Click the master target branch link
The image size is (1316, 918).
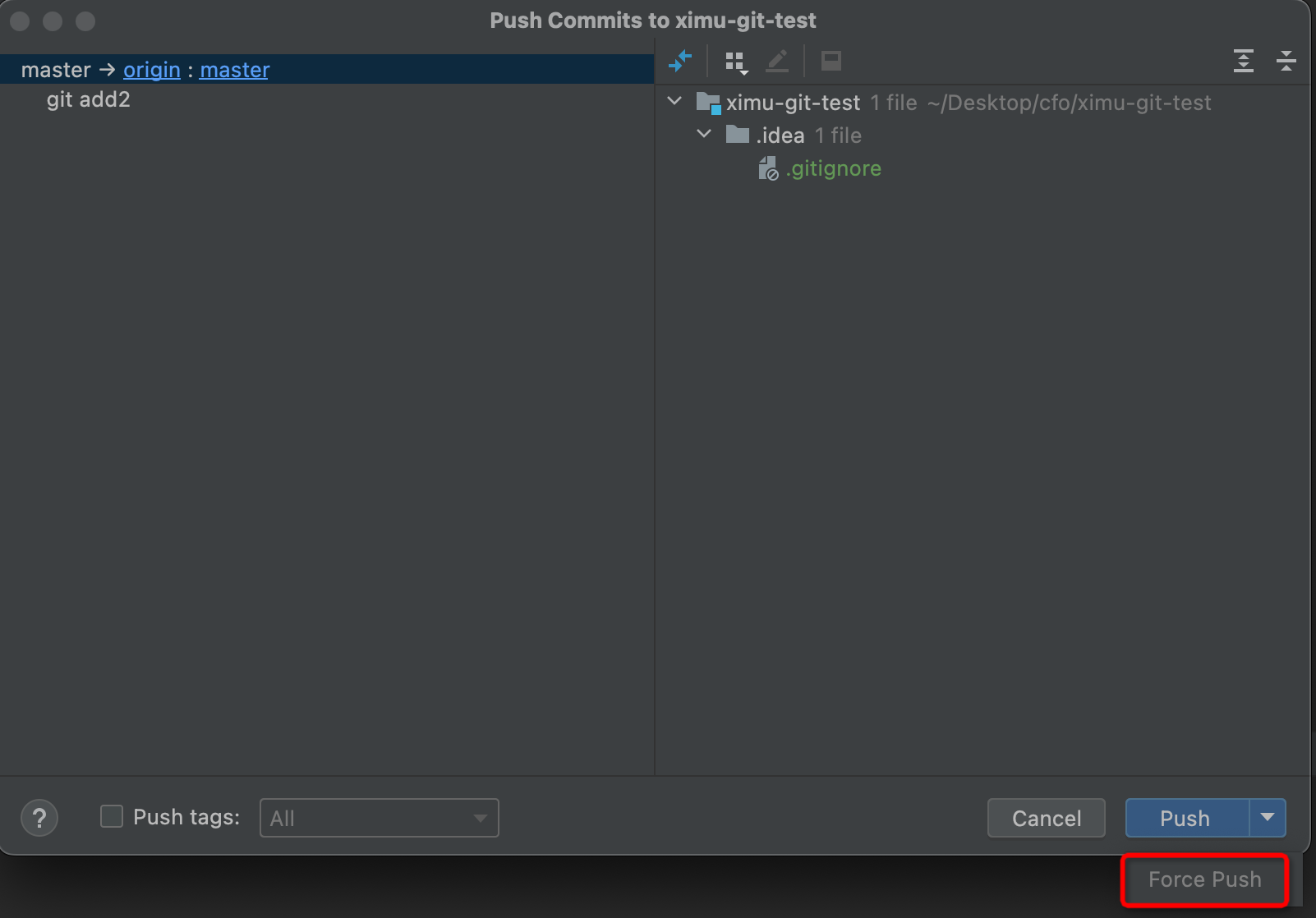235,70
